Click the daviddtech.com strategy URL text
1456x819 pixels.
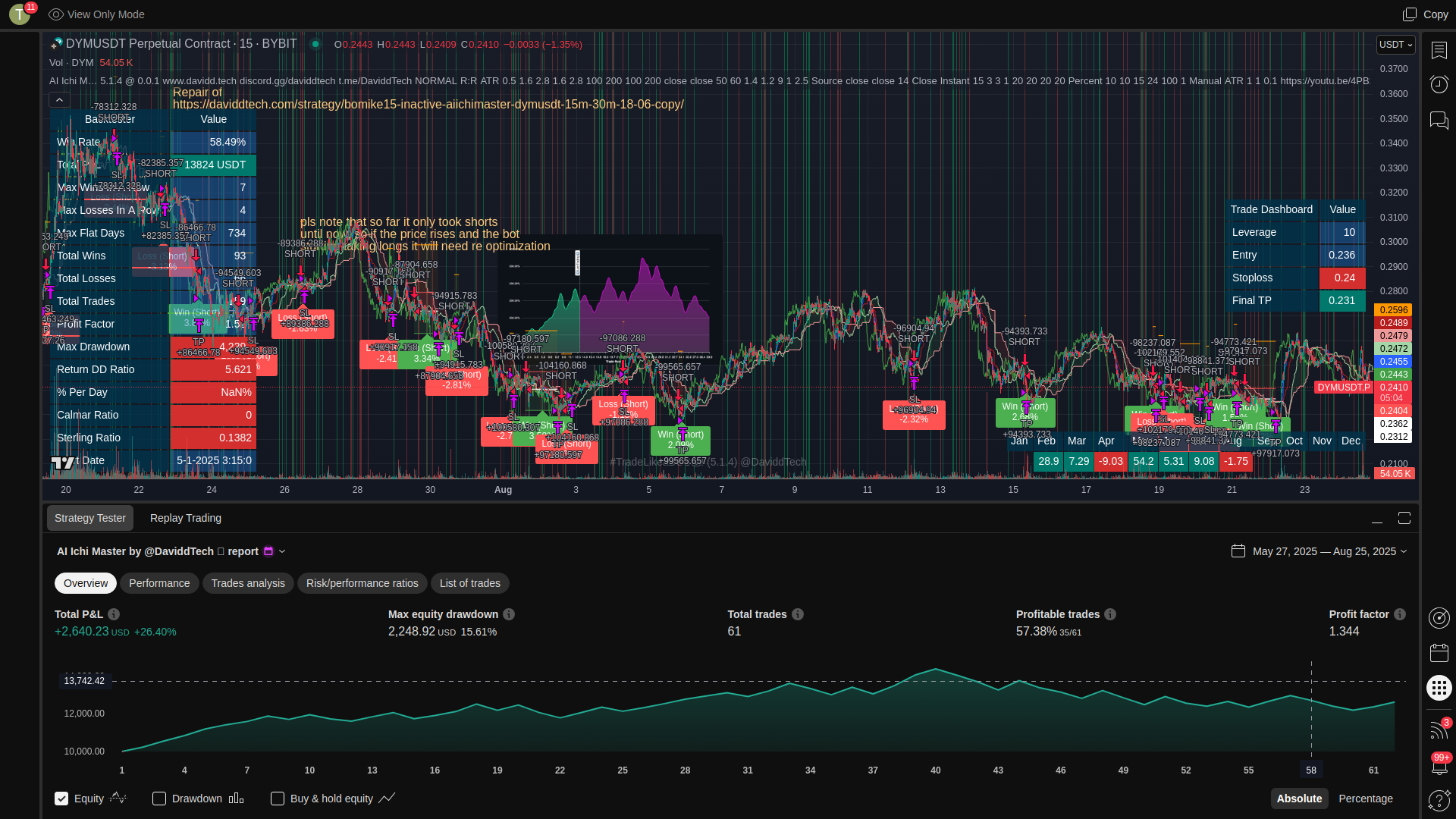428,105
